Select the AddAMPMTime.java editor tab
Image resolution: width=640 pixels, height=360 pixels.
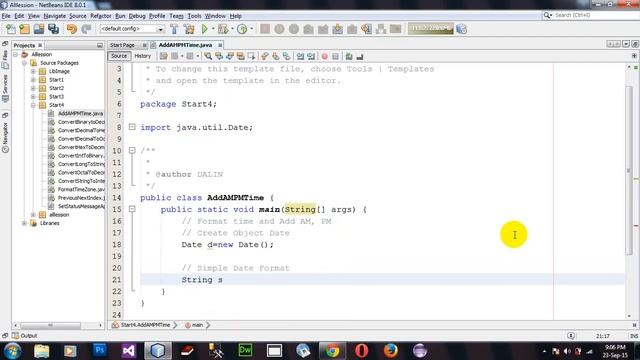pos(185,45)
